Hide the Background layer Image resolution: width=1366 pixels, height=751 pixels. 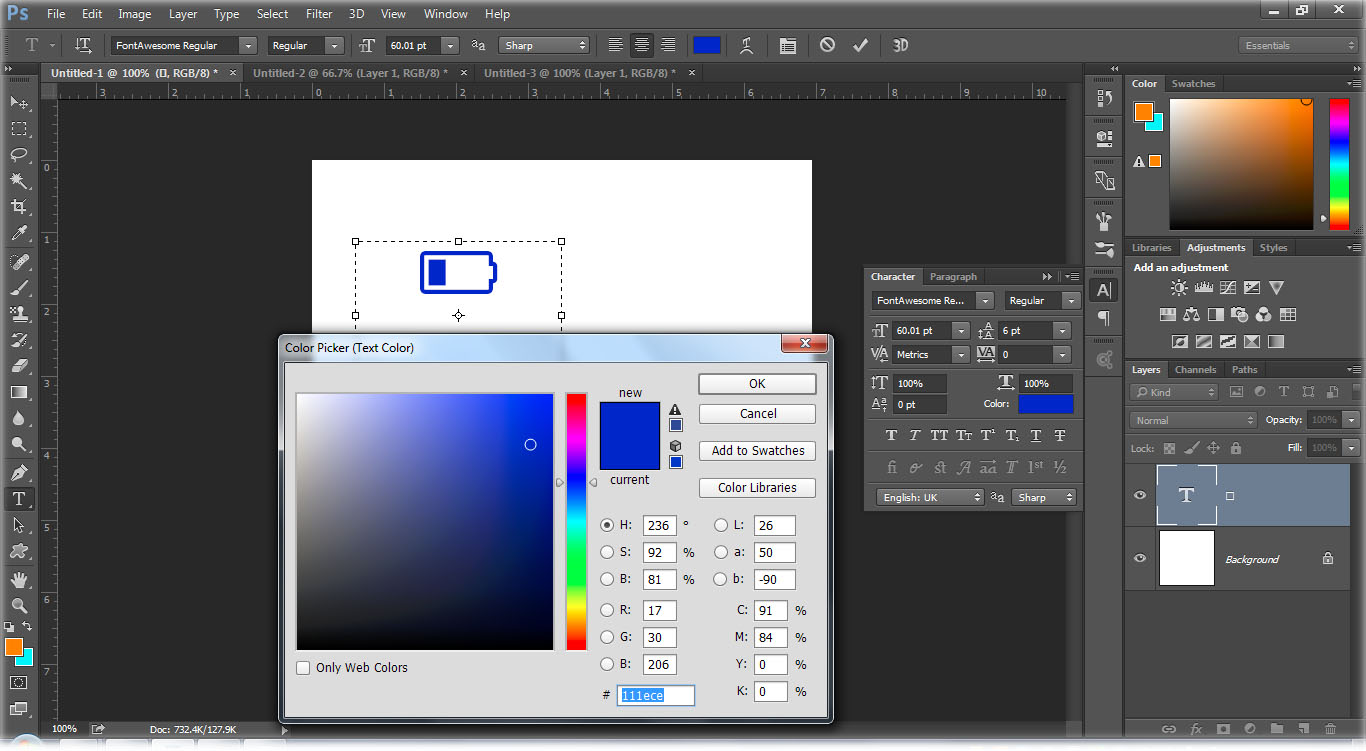(1139, 558)
